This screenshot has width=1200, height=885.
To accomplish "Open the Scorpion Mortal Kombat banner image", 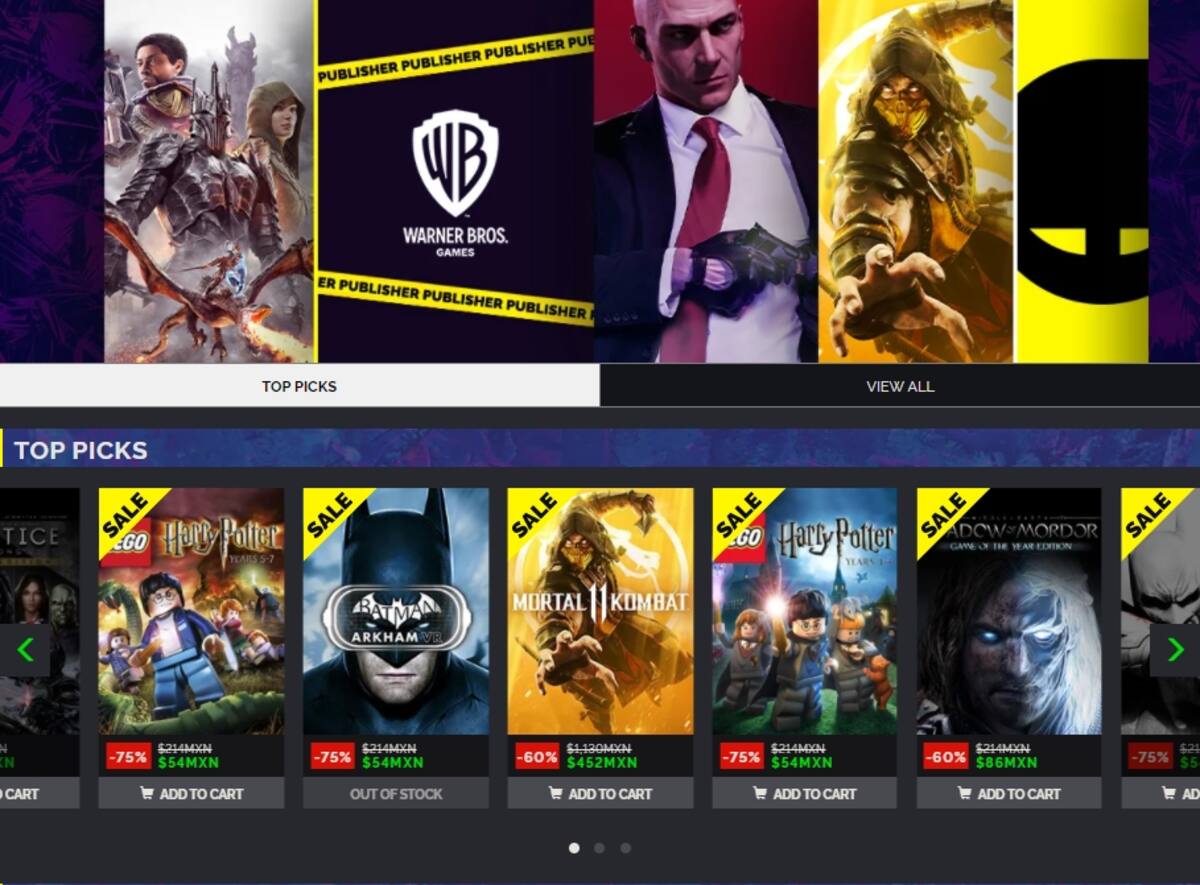I will coord(916,181).
